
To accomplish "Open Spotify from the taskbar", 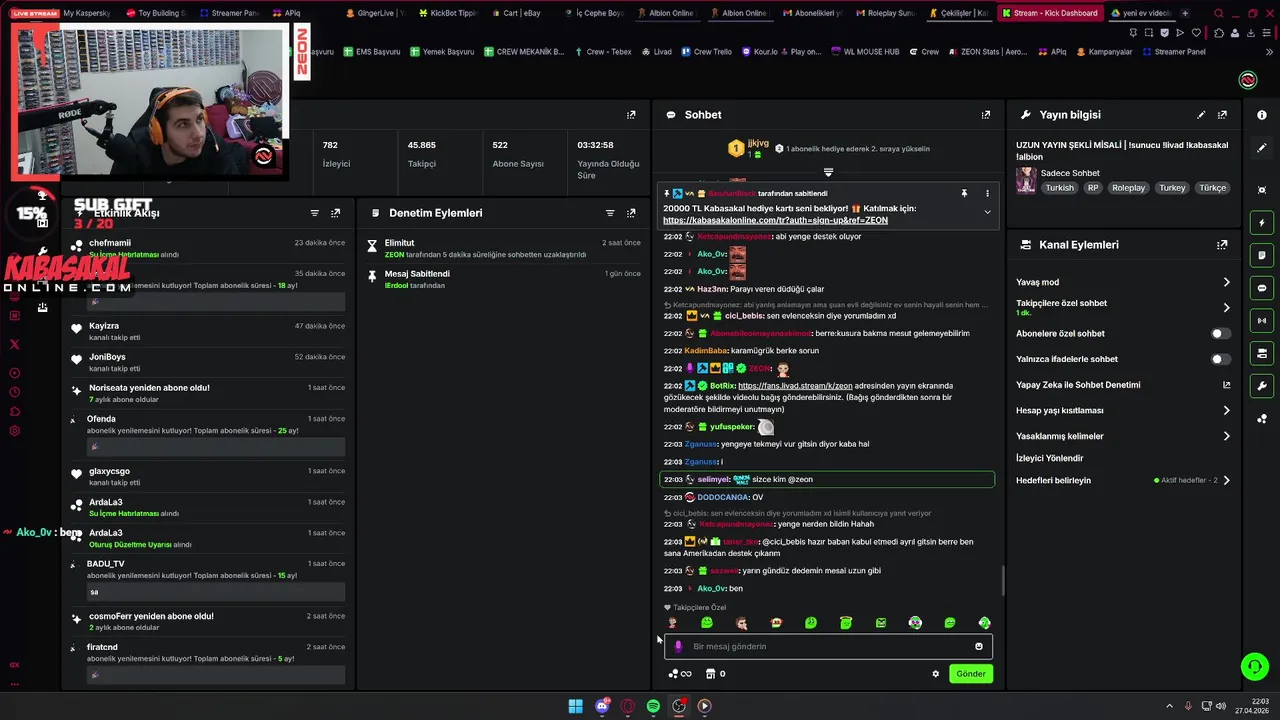I will click(x=653, y=706).
